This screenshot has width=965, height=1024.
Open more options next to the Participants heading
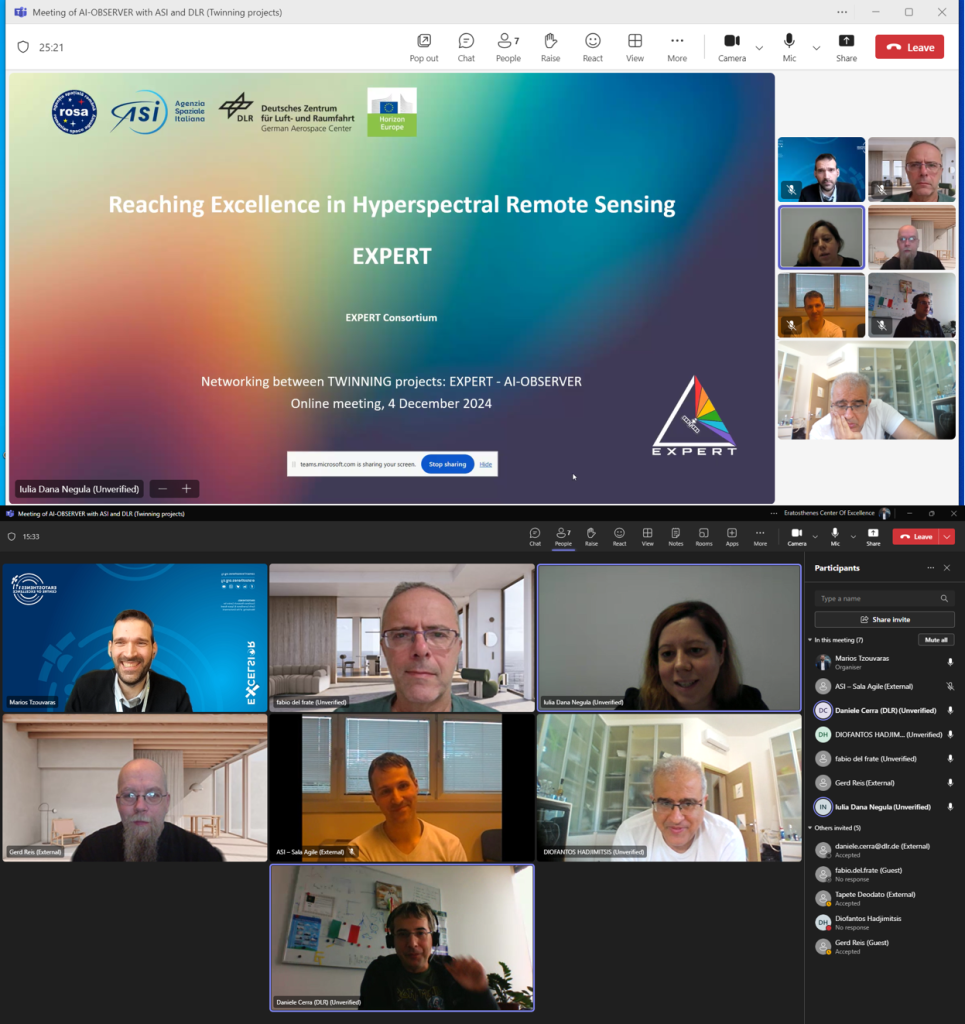tap(930, 568)
